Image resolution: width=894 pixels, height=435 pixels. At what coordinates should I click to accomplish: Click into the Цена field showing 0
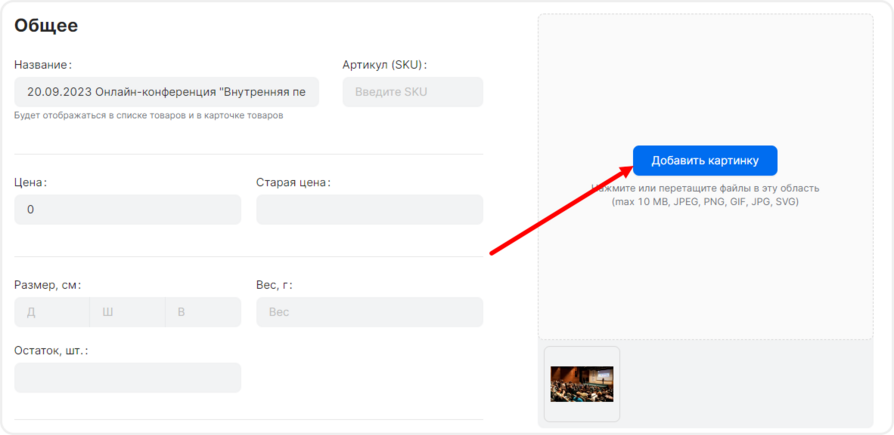(x=127, y=210)
